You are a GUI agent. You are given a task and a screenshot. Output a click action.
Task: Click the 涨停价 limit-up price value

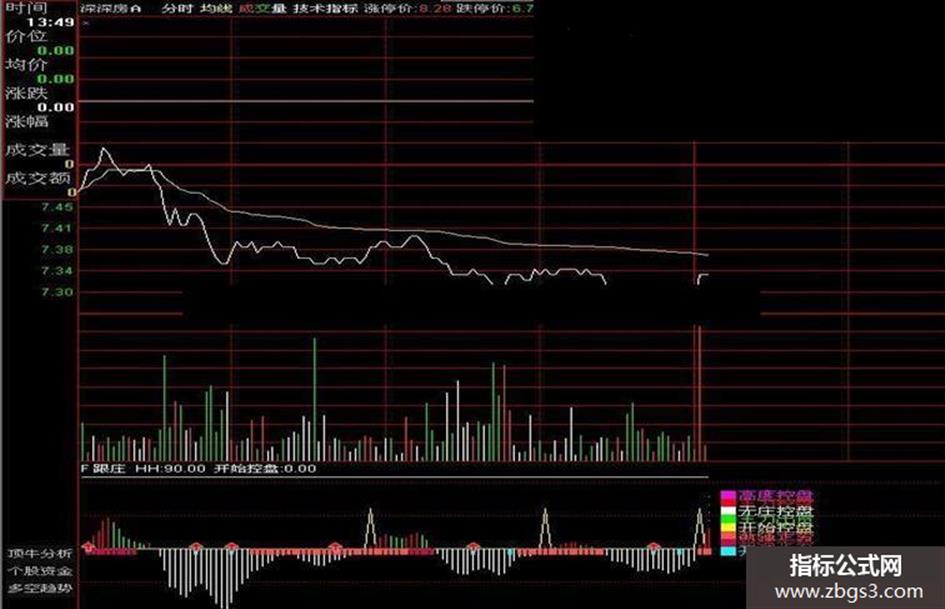click(435, 8)
